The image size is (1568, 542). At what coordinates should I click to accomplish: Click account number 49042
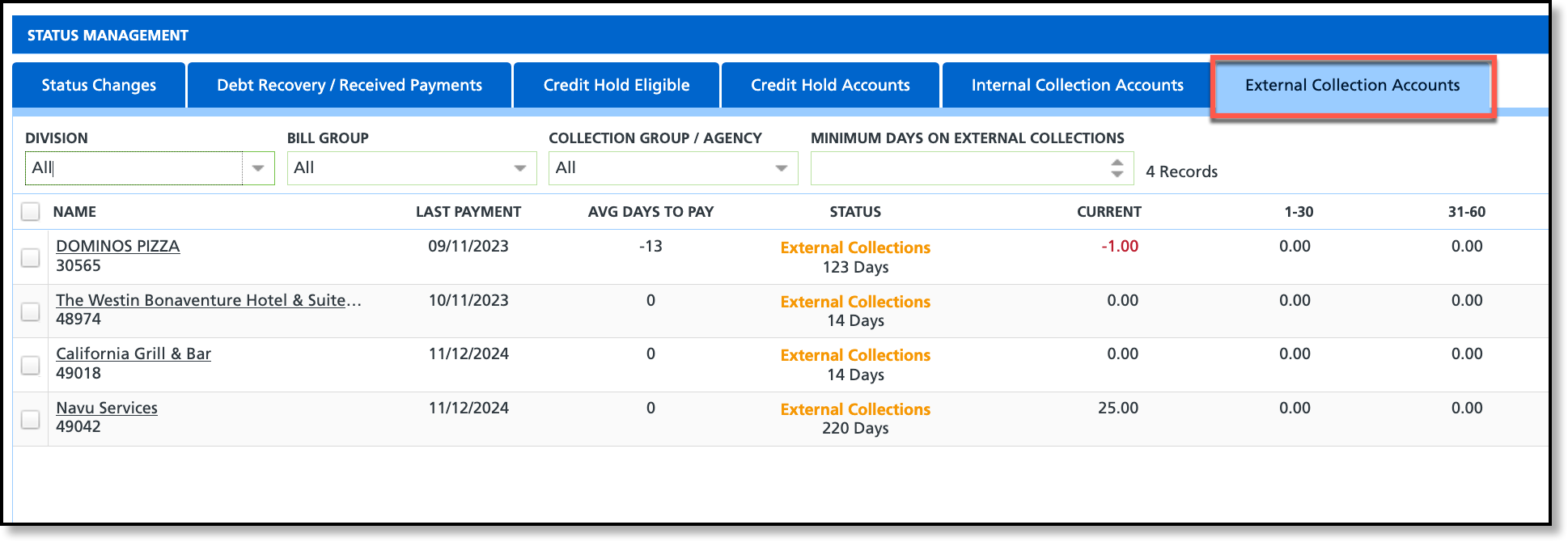(x=78, y=426)
